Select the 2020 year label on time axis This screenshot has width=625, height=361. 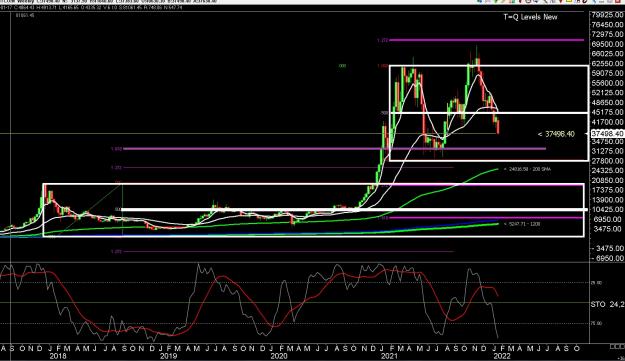point(278,356)
